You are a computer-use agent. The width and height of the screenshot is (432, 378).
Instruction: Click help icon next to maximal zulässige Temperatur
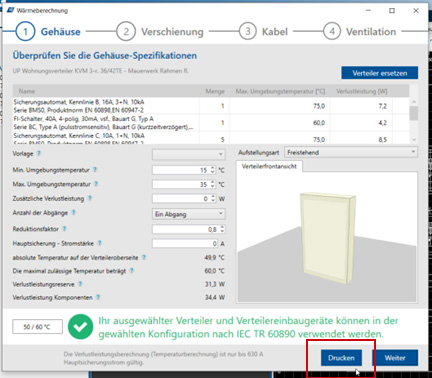coord(132,271)
